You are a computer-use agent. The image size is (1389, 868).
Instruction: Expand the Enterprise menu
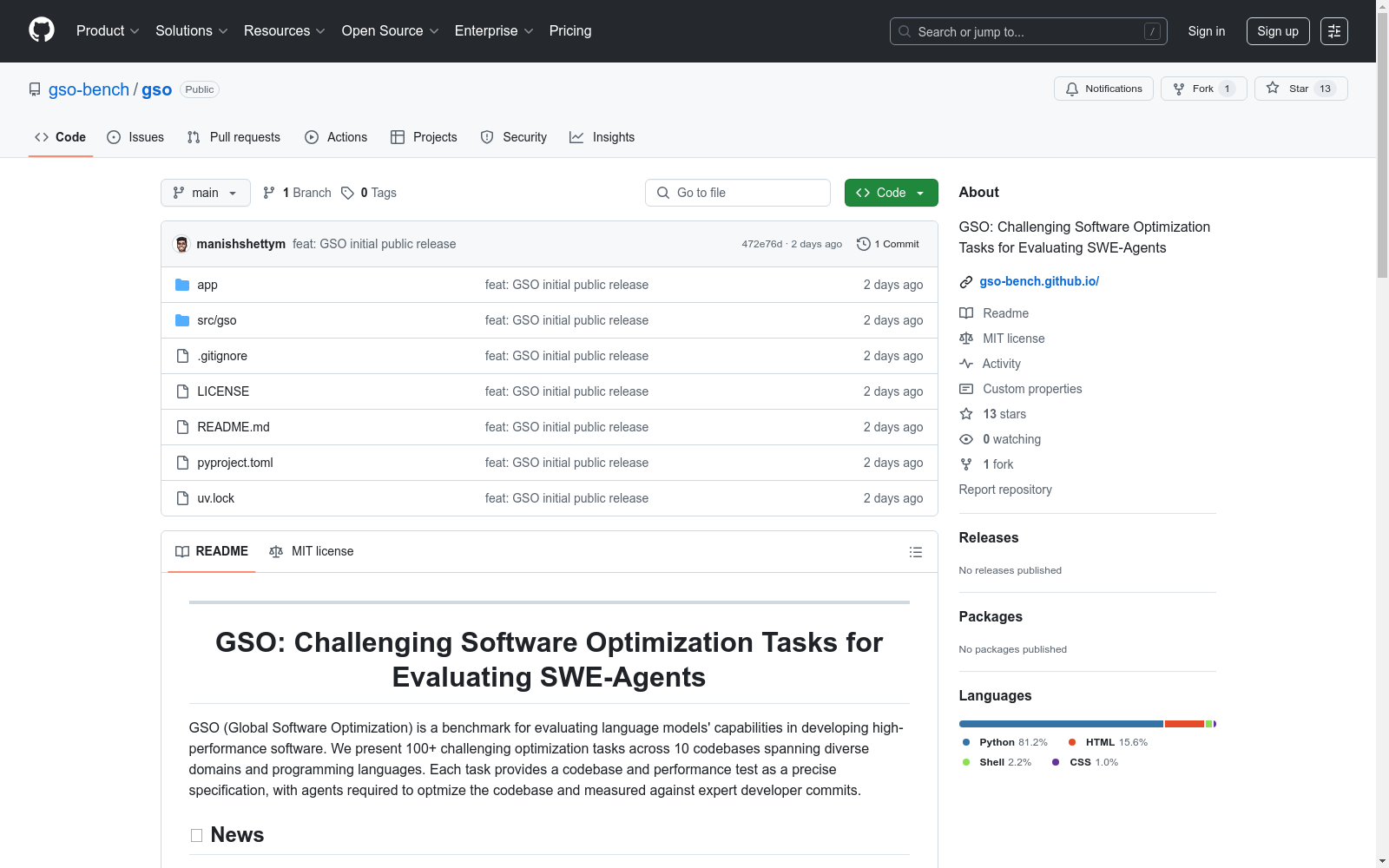[x=494, y=31]
